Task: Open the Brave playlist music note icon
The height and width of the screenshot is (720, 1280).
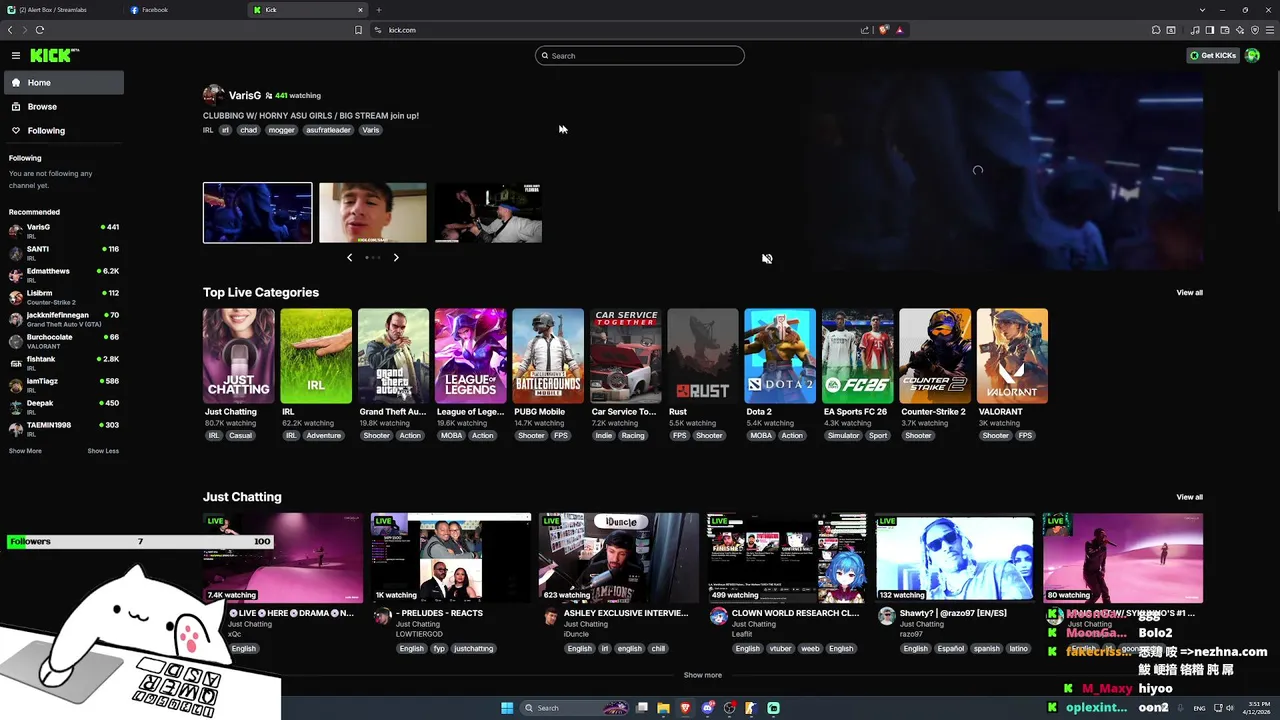Action: tap(1195, 30)
